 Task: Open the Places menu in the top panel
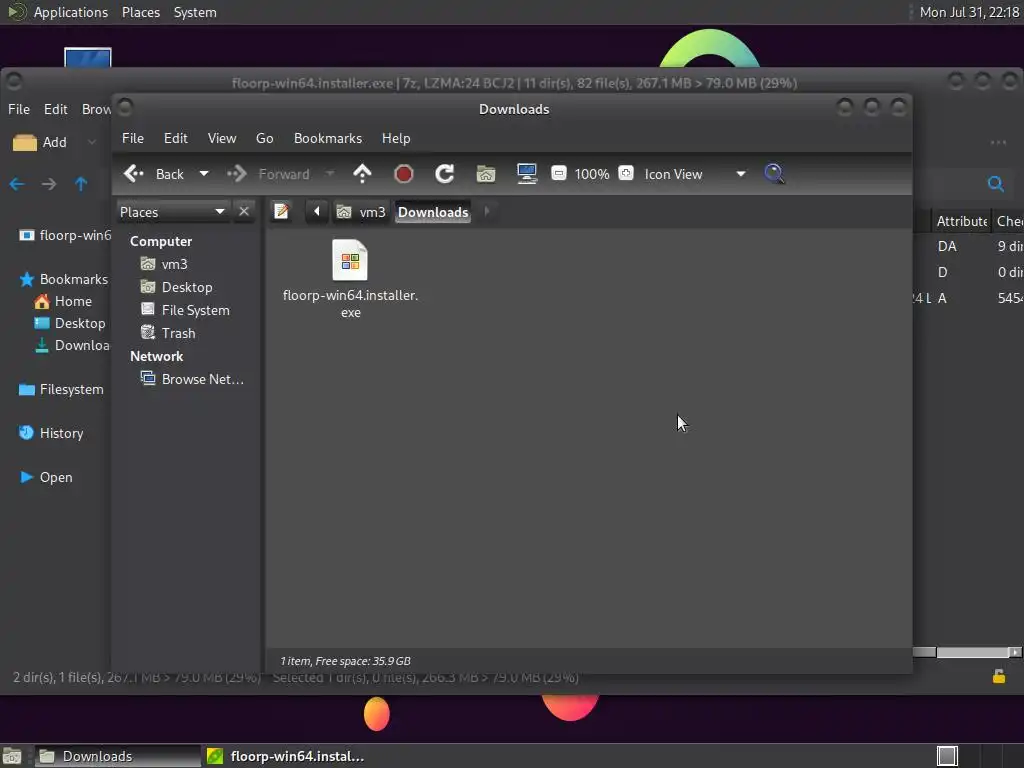click(141, 12)
